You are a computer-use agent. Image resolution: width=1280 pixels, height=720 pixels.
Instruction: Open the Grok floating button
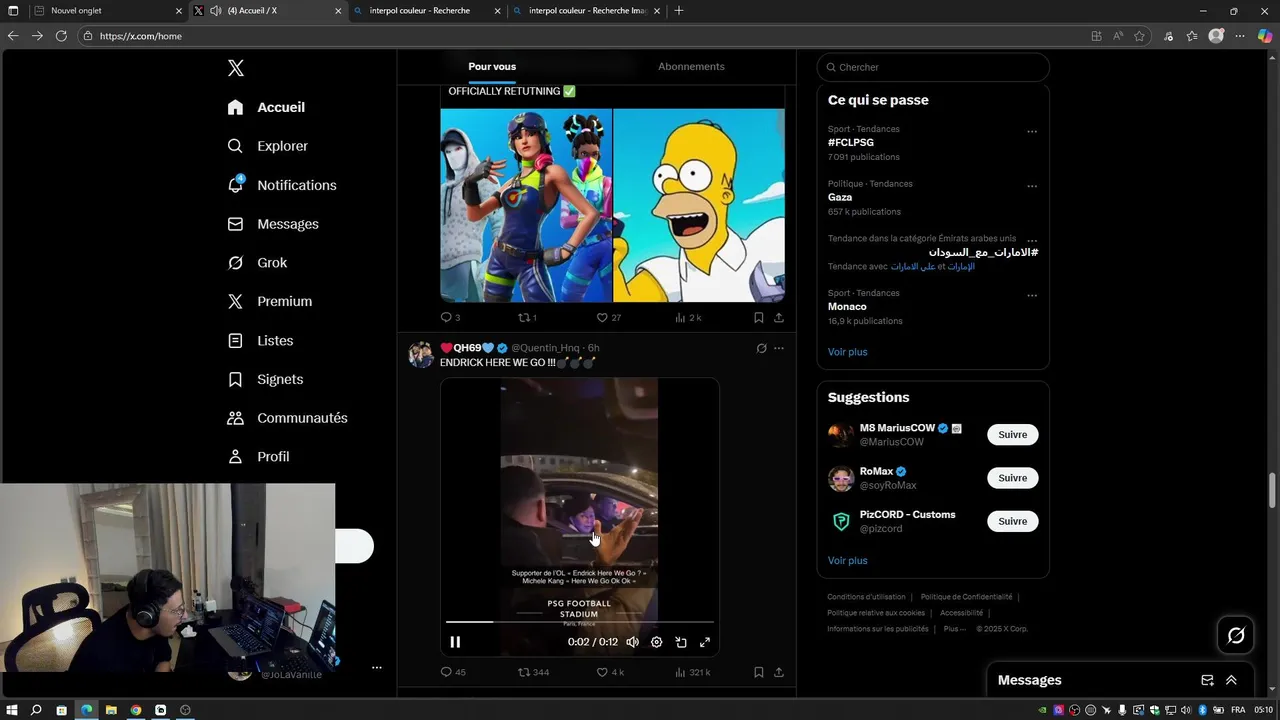coord(1236,635)
